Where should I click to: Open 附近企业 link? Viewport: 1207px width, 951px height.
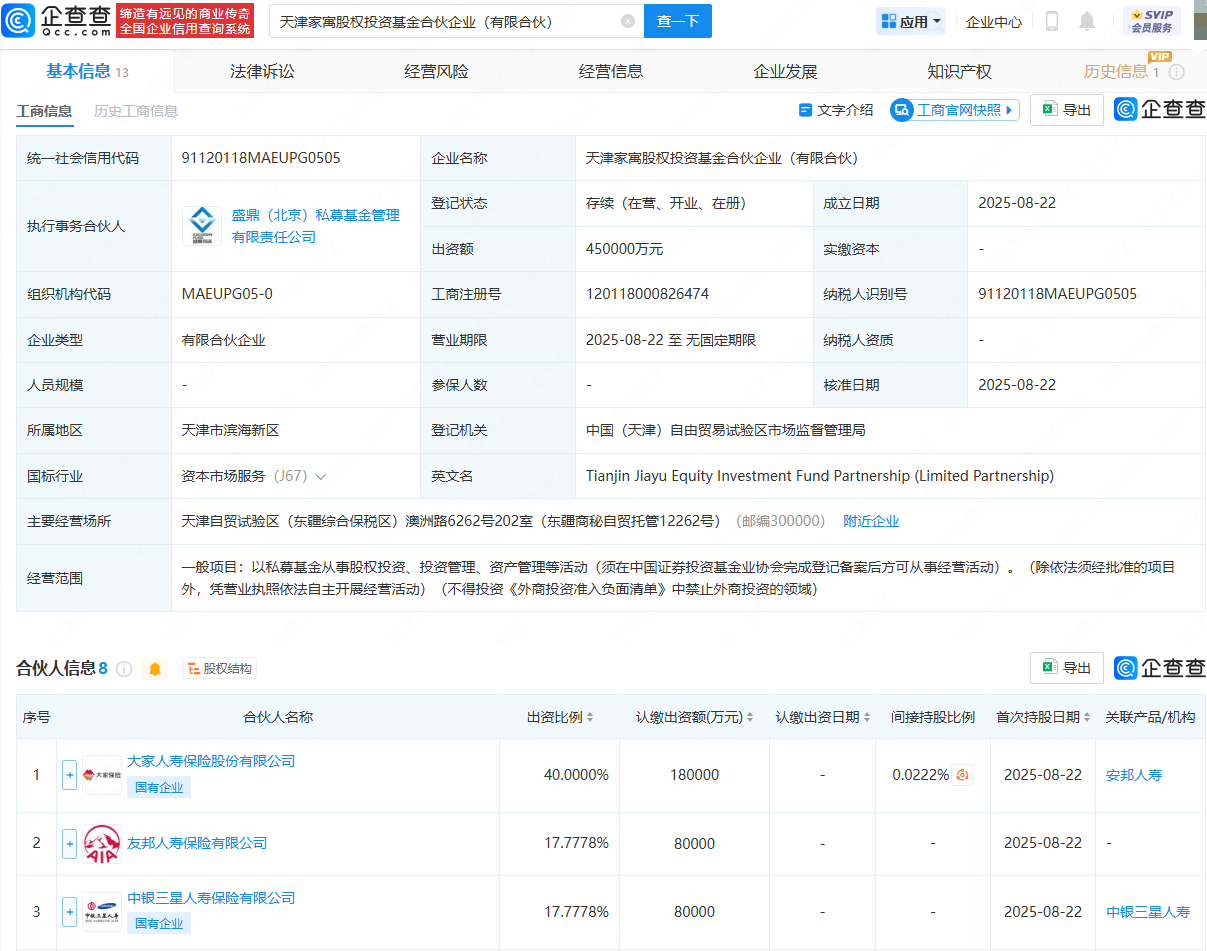871,521
